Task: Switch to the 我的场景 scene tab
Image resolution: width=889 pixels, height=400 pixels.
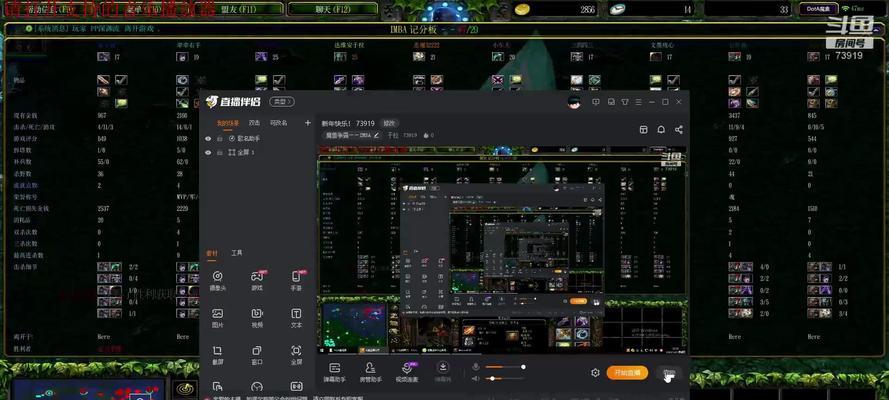Action: (x=228, y=123)
